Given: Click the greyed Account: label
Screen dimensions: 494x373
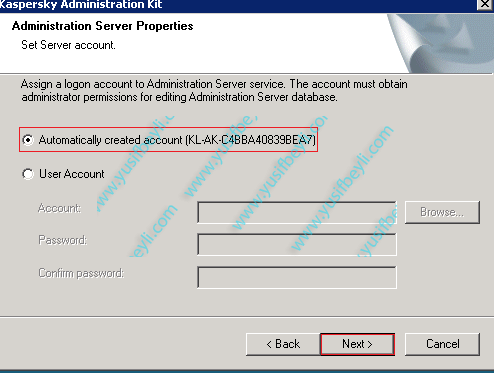Looking at the screenshot, I should [59, 208].
